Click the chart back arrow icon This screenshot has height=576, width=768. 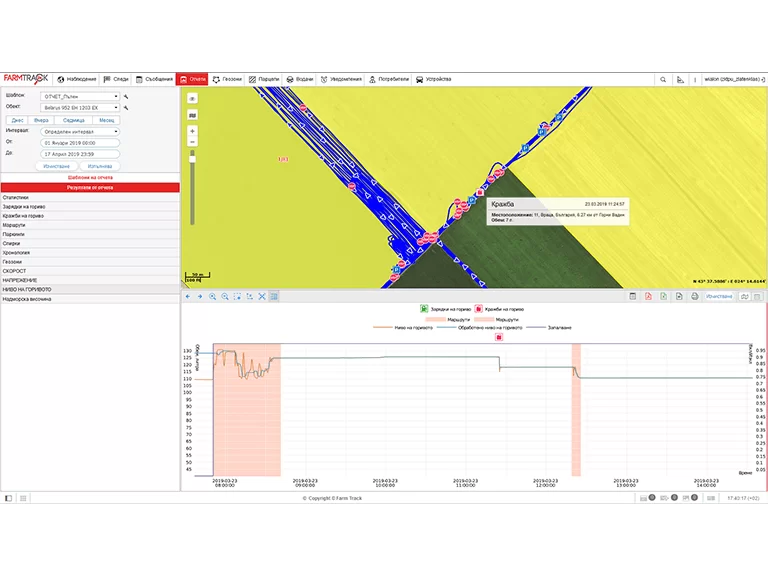(188, 296)
